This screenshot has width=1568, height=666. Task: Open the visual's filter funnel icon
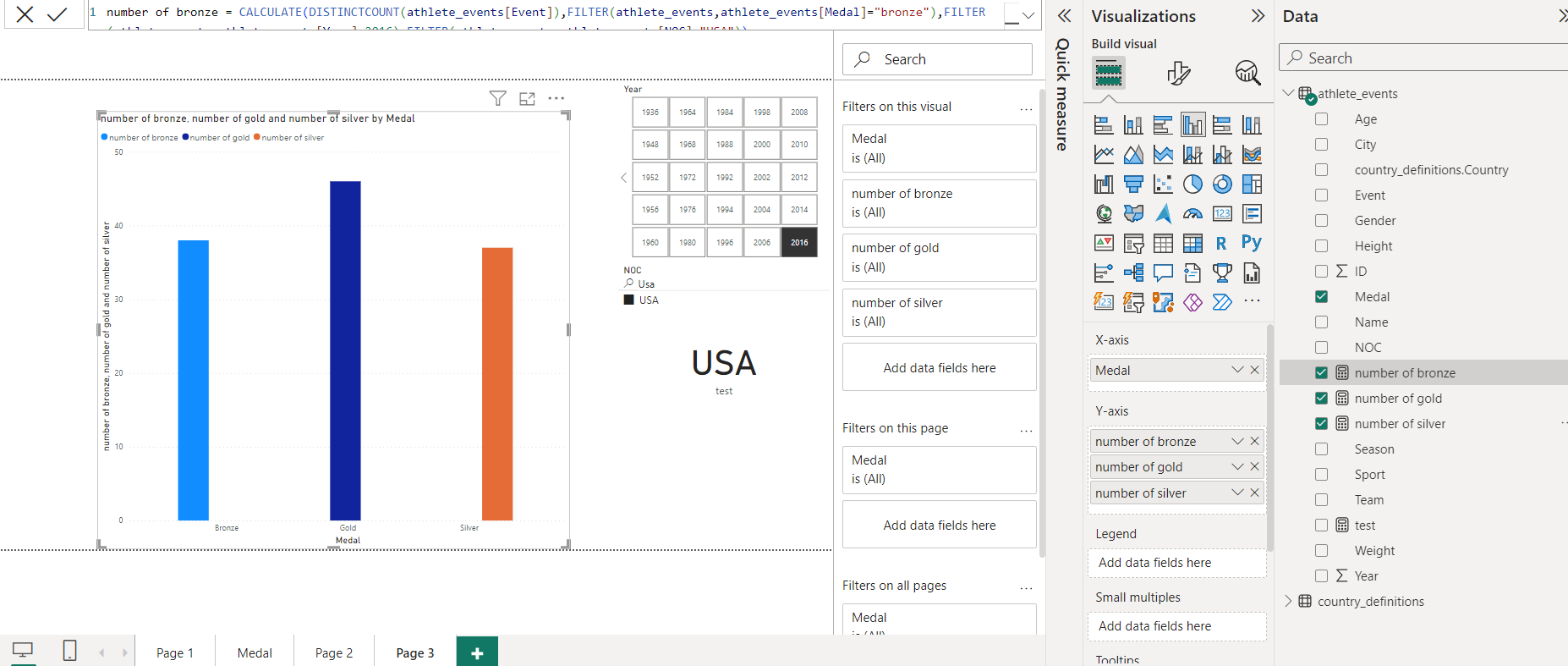tap(498, 98)
